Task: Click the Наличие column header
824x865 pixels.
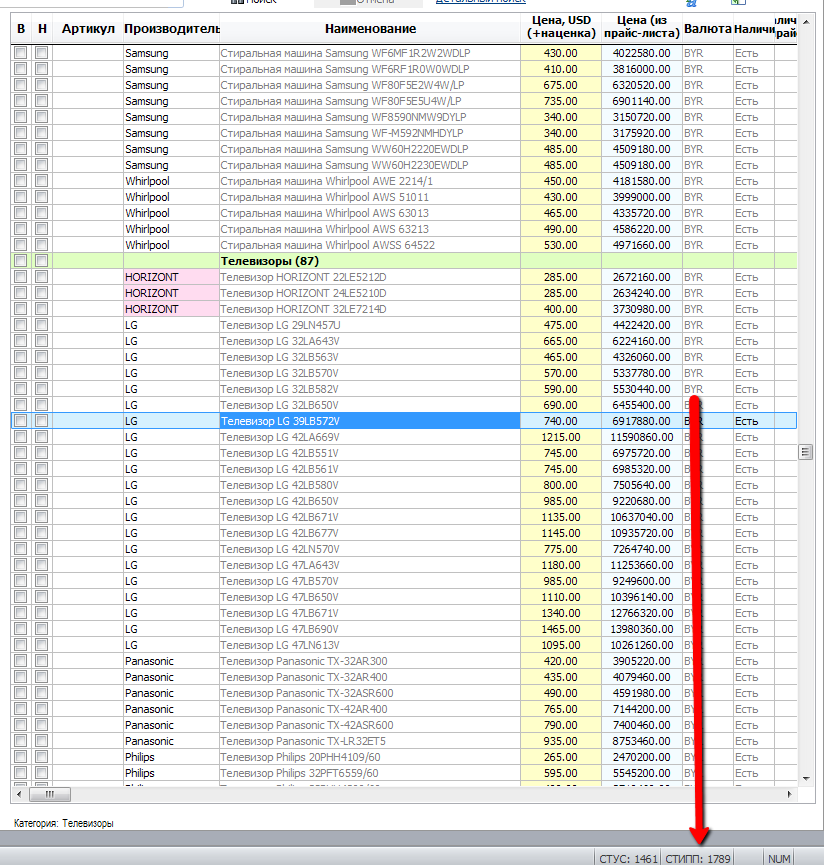Action: pos(754,29)
